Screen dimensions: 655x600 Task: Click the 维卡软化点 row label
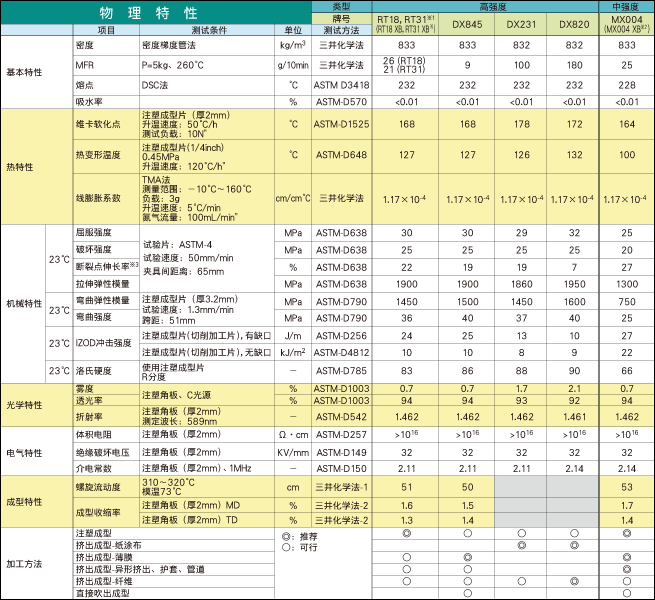coord(98,124)
